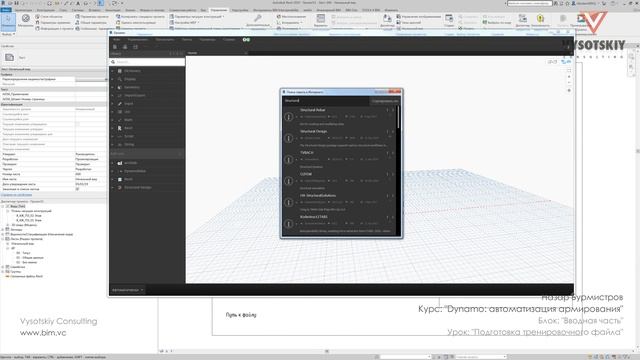Click the green icon in Dynamo menu bar

pos(246,40)
